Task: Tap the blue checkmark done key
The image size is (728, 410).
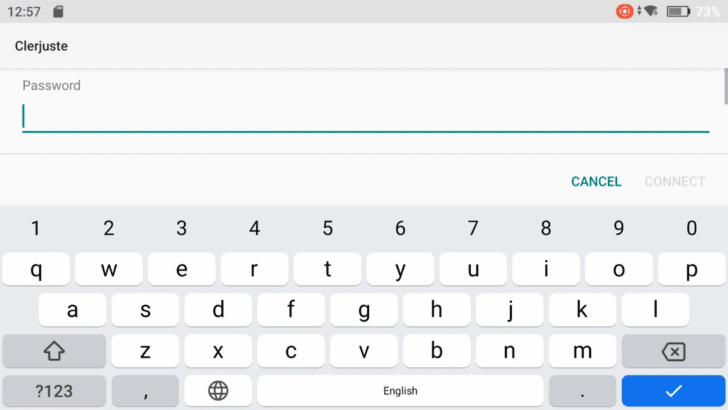Action: coord(673,391)
